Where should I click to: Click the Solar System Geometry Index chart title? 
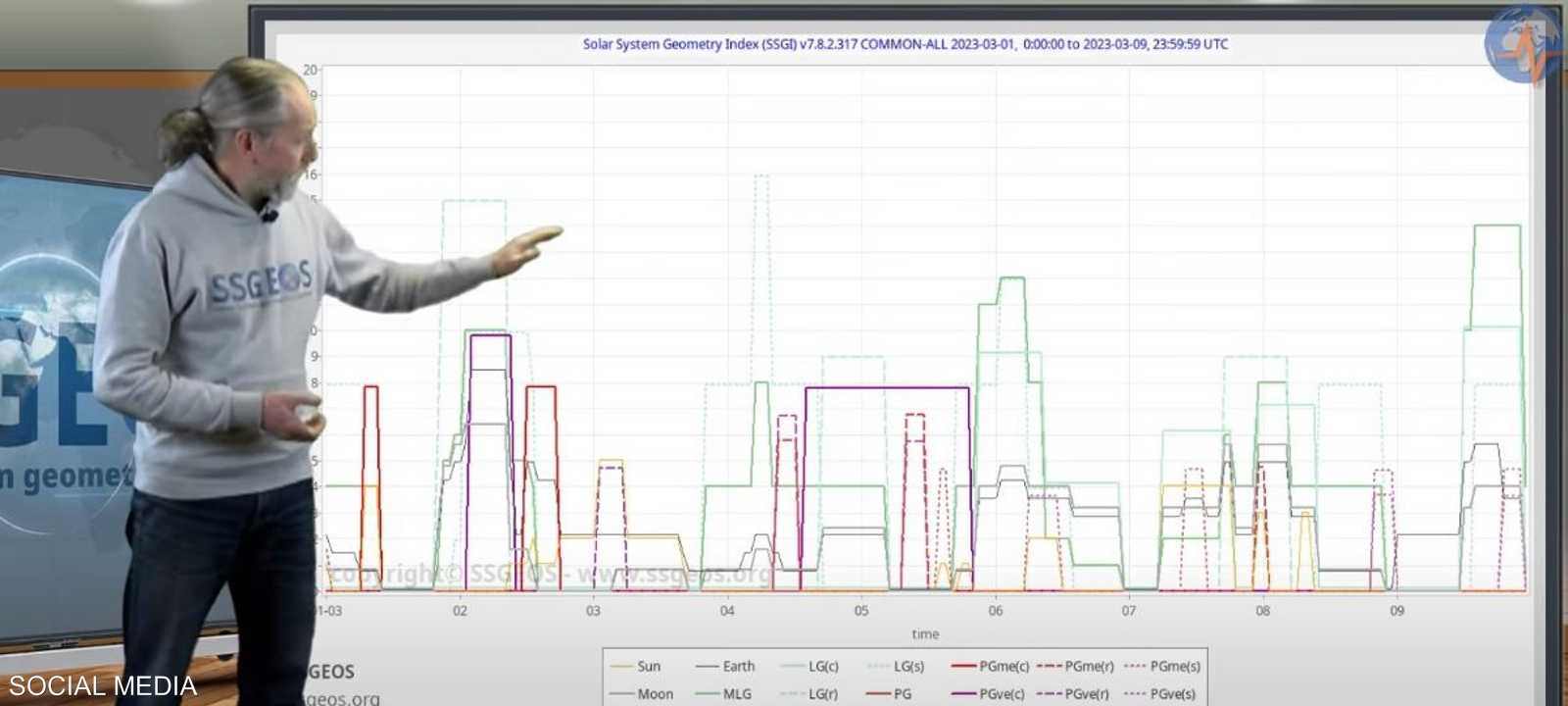pos(905,44)
